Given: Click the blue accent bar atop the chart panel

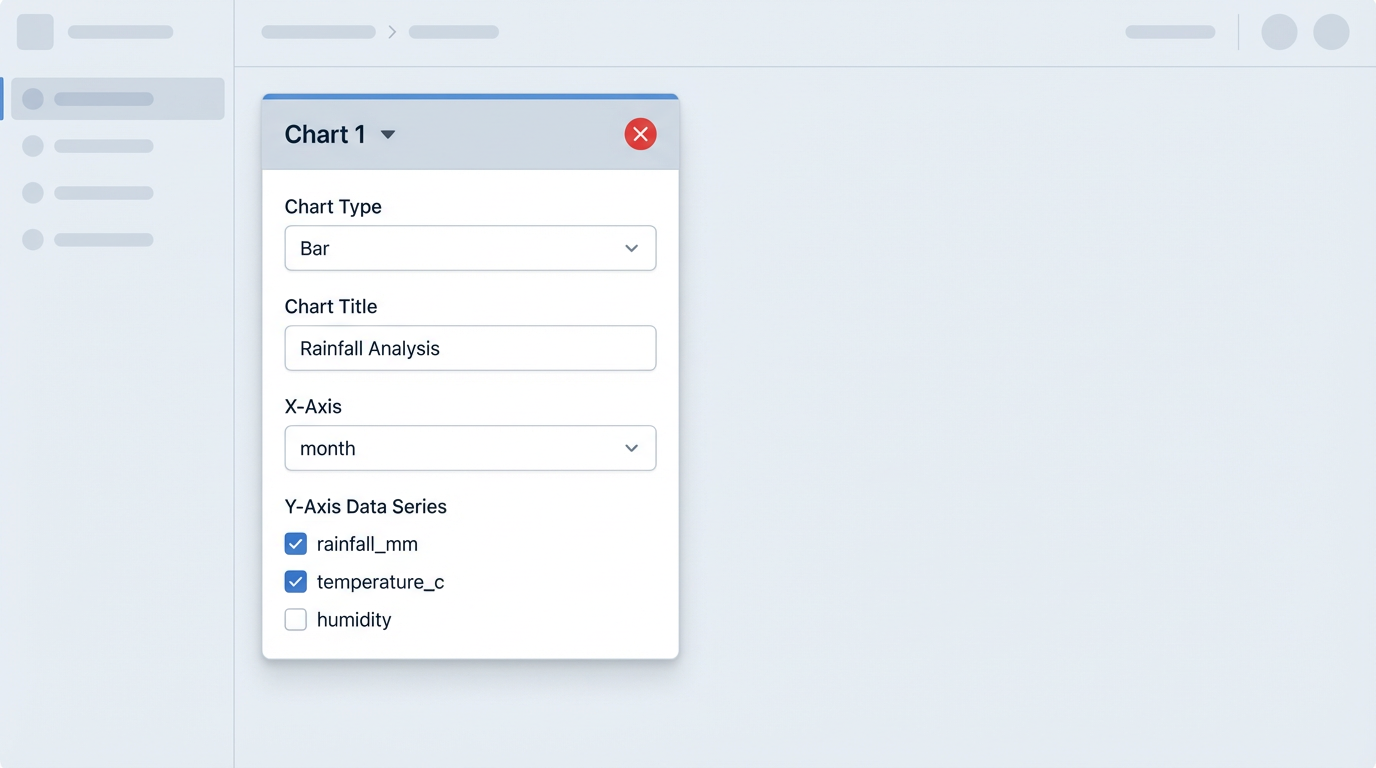Looking at the screenshot, I should [x=470, y=97].
